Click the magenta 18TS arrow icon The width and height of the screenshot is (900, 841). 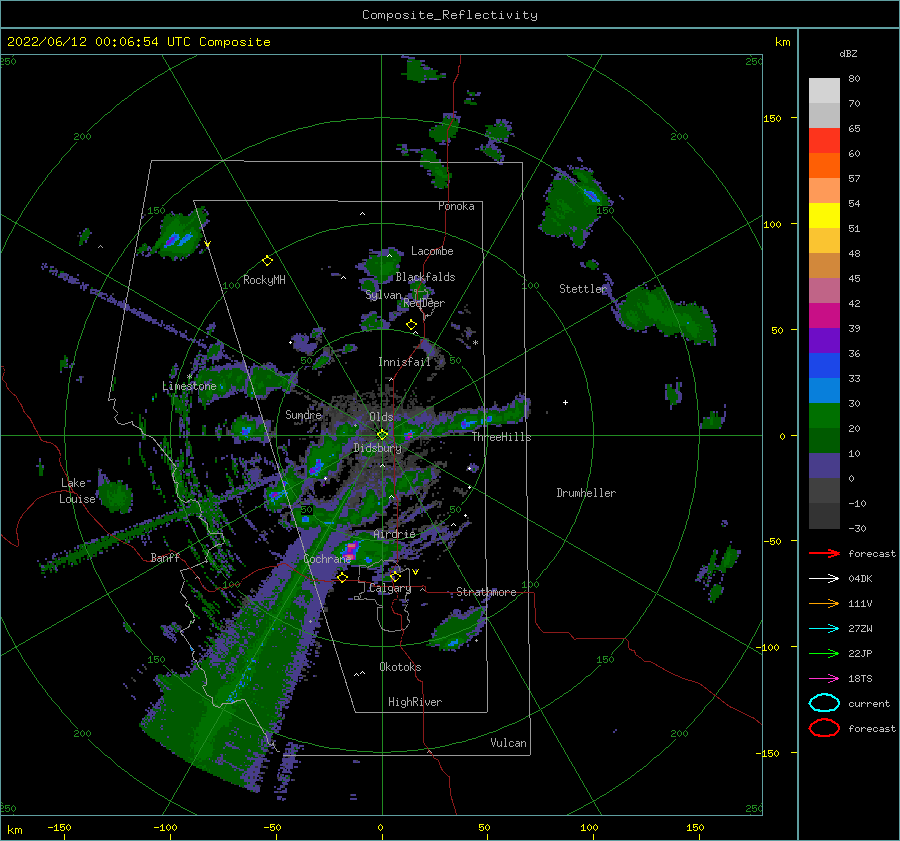[x=824, y=679]
